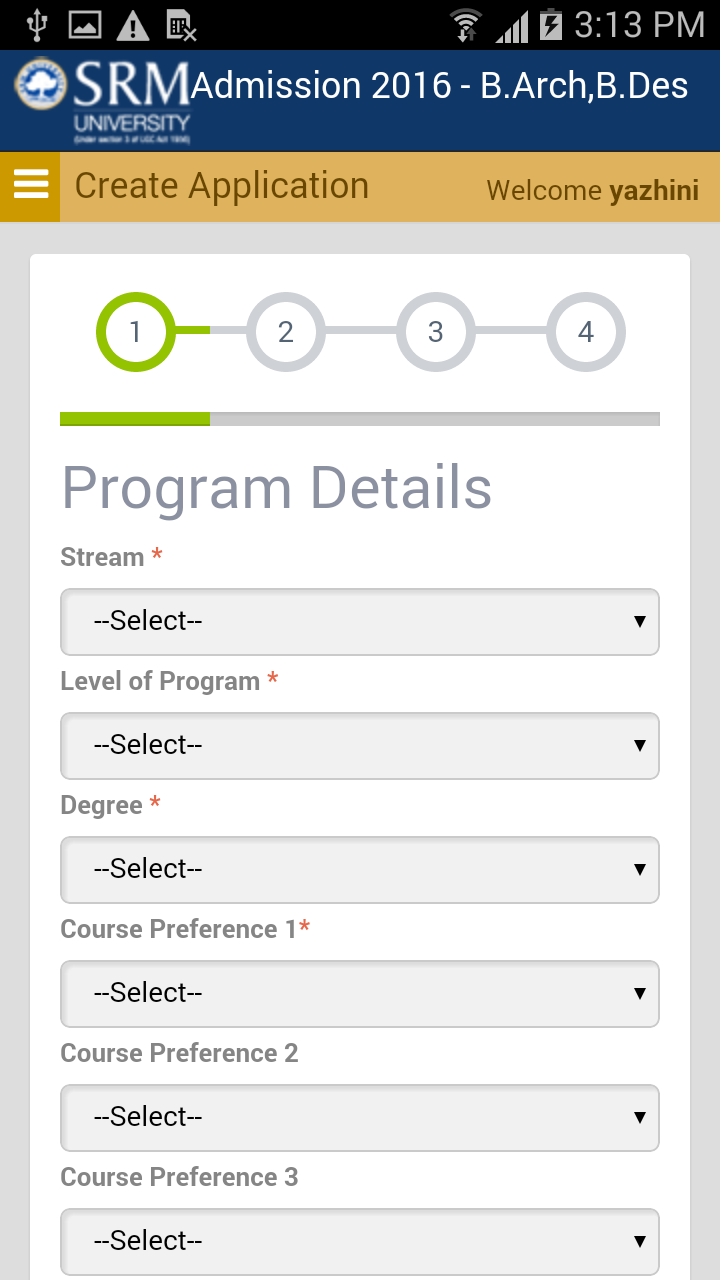The width and height of the screenshot is (720, 1280).
Task: Open the Course Preference 1 dropdown
Action: point(360,993)
